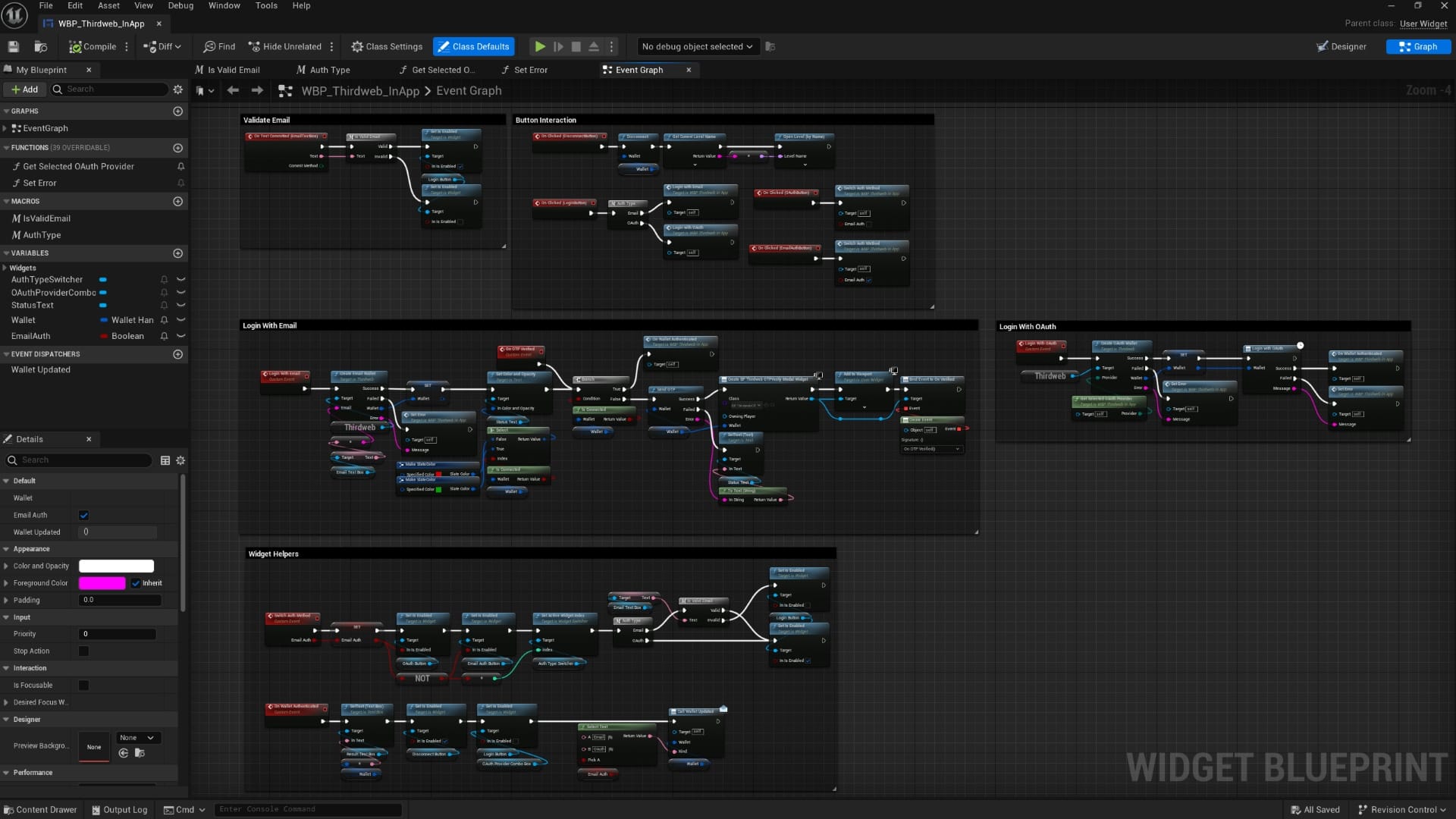Viewport: 1456px width, 819px height.
Task: Click the Save asset icon
Action: point(13,46)
